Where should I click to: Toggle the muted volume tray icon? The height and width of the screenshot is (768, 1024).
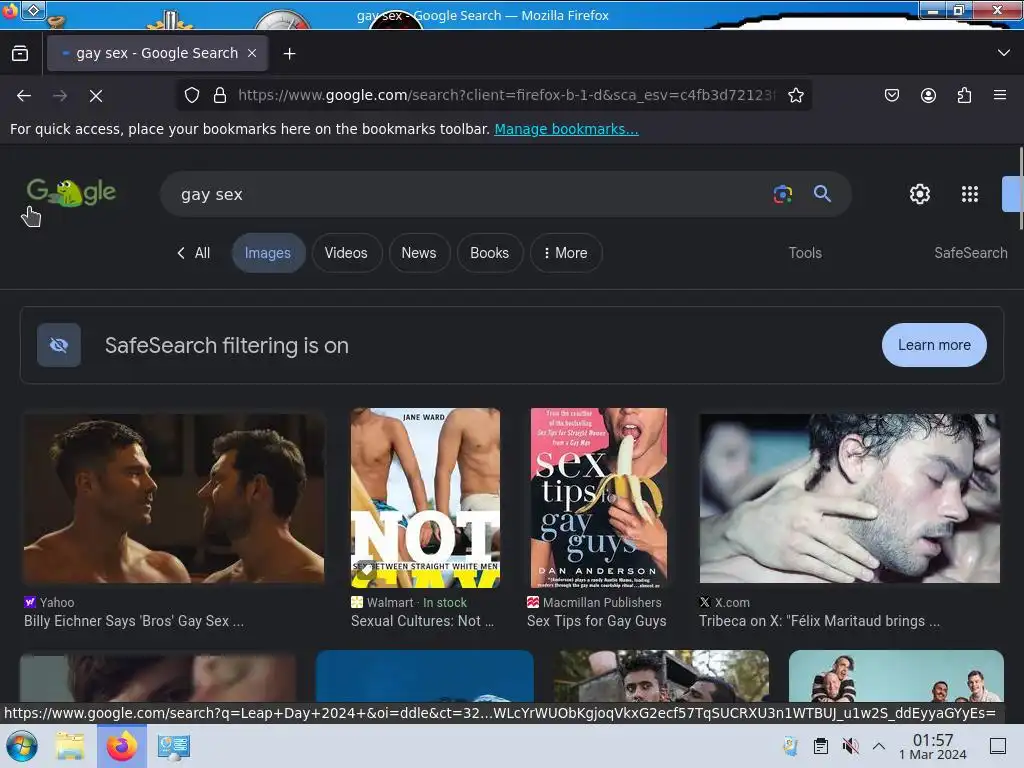click(850, 746)
